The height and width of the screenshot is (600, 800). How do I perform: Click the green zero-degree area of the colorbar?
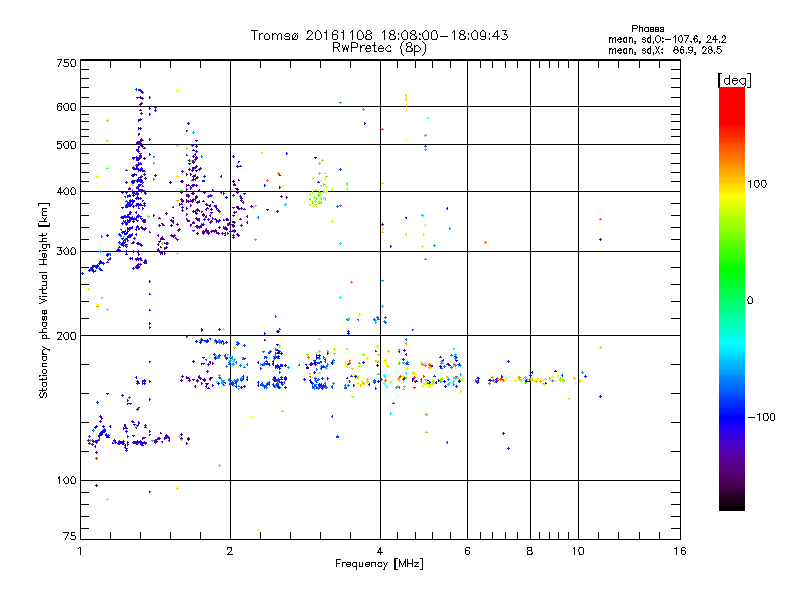pos(732,298)
